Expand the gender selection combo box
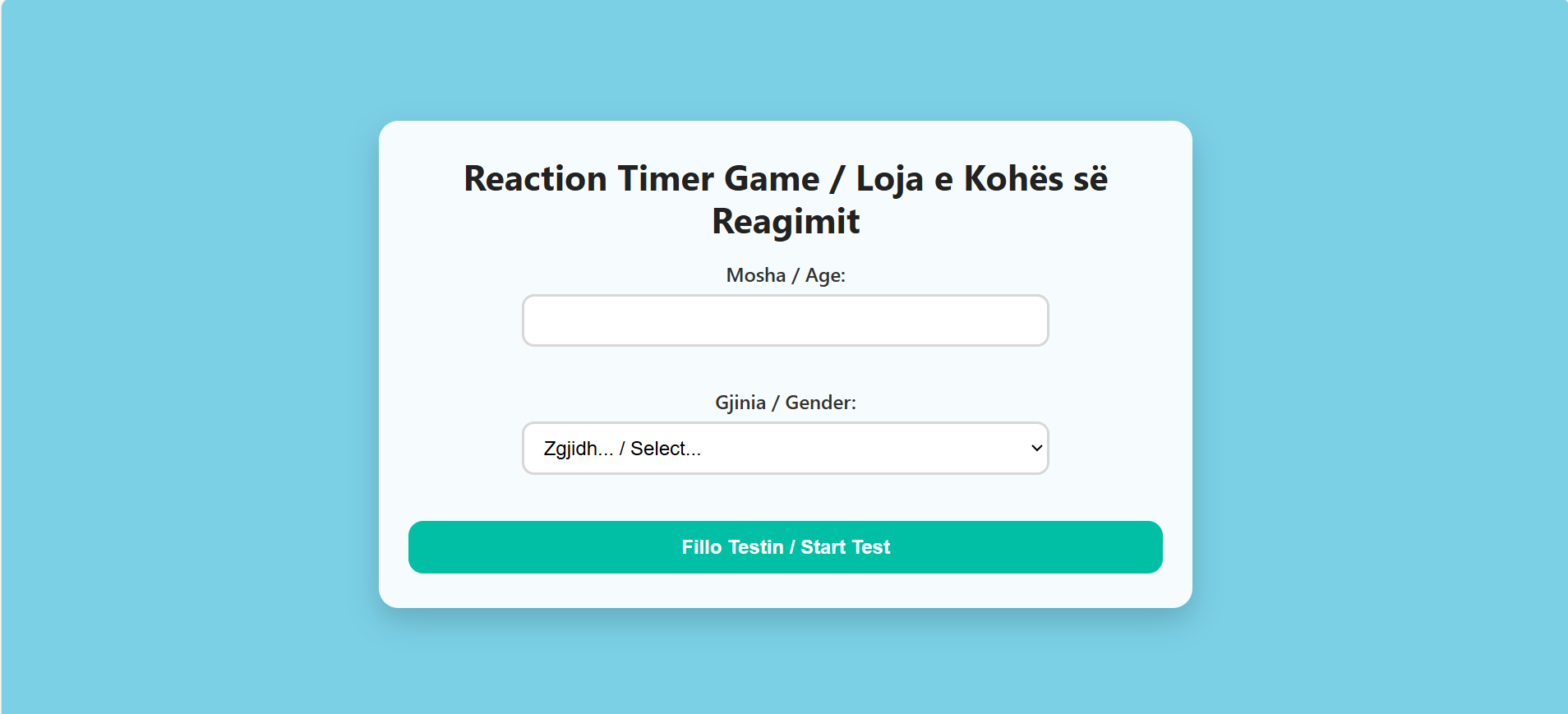The image size is (1568, 714). tap(785, 448)
